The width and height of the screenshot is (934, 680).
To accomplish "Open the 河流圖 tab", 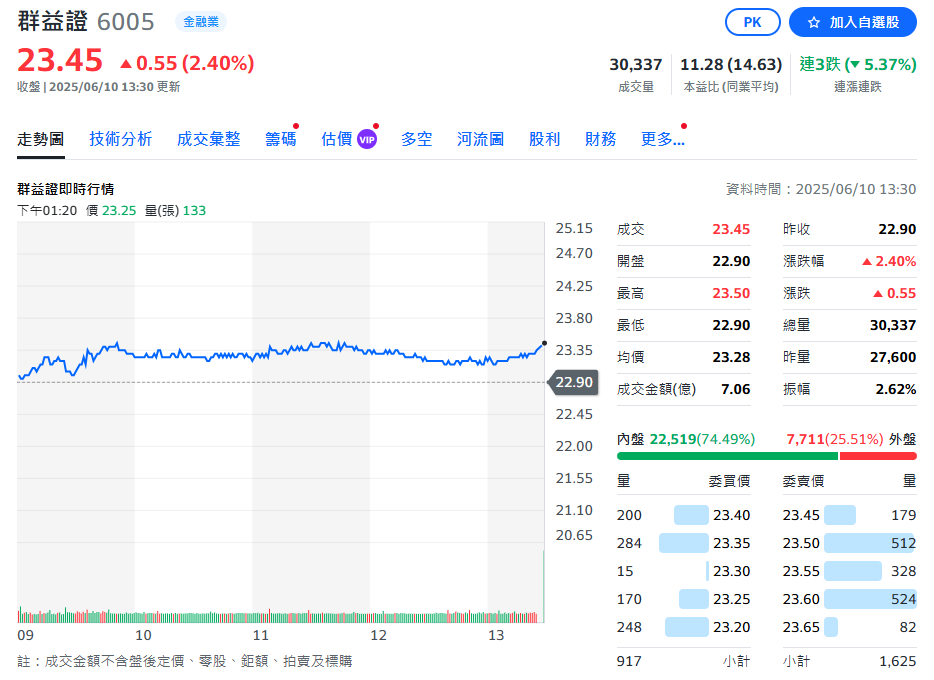I will (x=480, y=139).
